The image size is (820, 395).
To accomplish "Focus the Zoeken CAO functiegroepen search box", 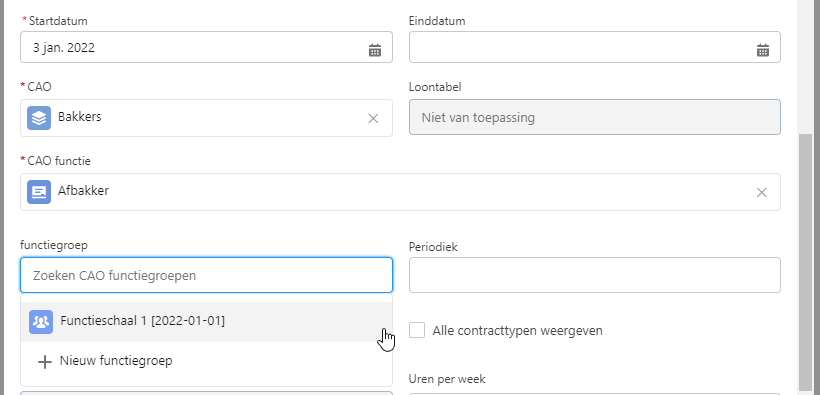I will point(206,275).
